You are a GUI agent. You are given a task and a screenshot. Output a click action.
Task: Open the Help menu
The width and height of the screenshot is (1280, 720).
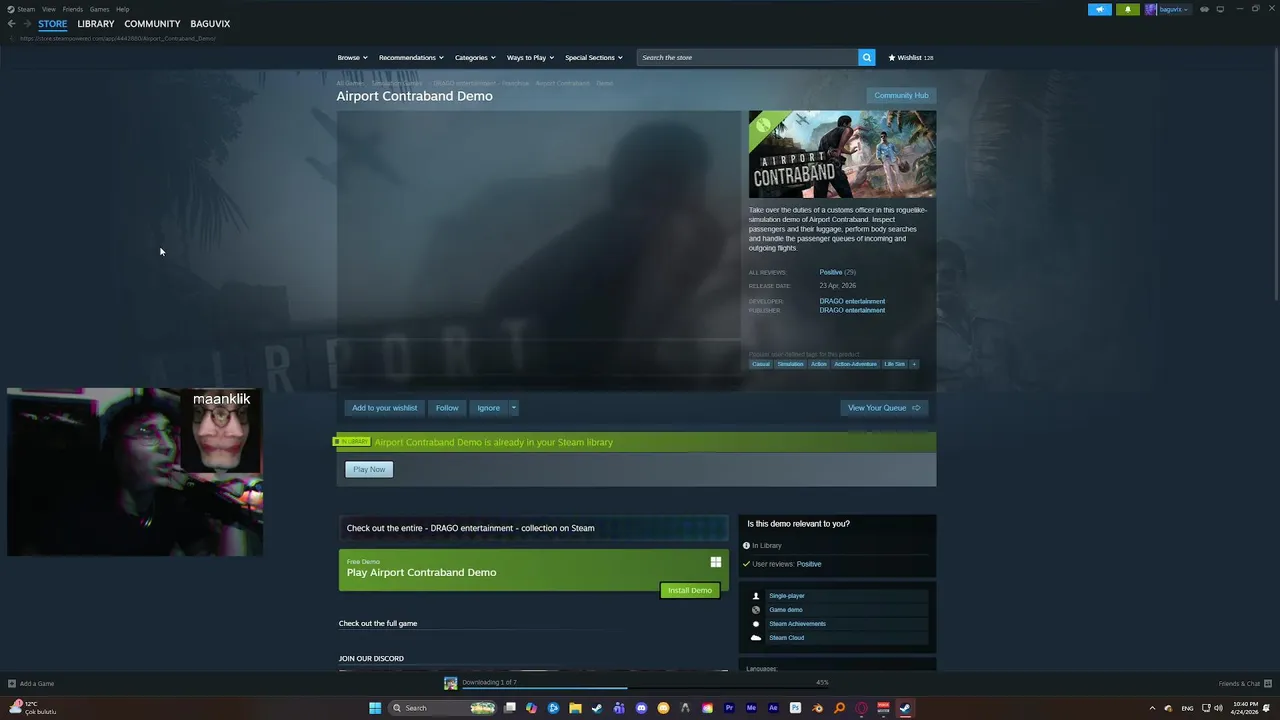pyautogui.click(x=123, y=9)
